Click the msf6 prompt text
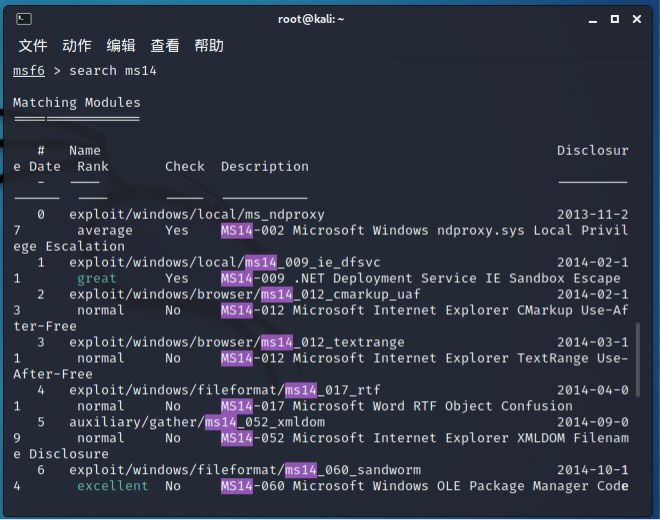This screenshot has height=520, width=660. [29, 71]
